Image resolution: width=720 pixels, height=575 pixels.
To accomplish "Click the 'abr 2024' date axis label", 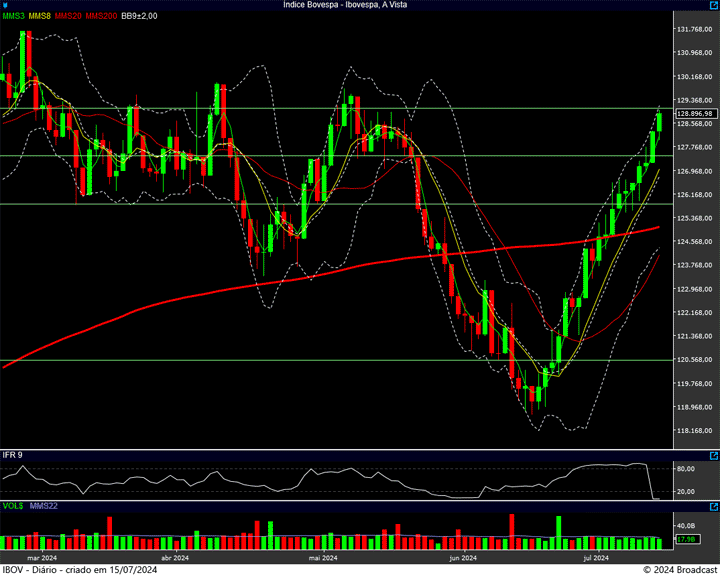I will [x=176, y=557].
